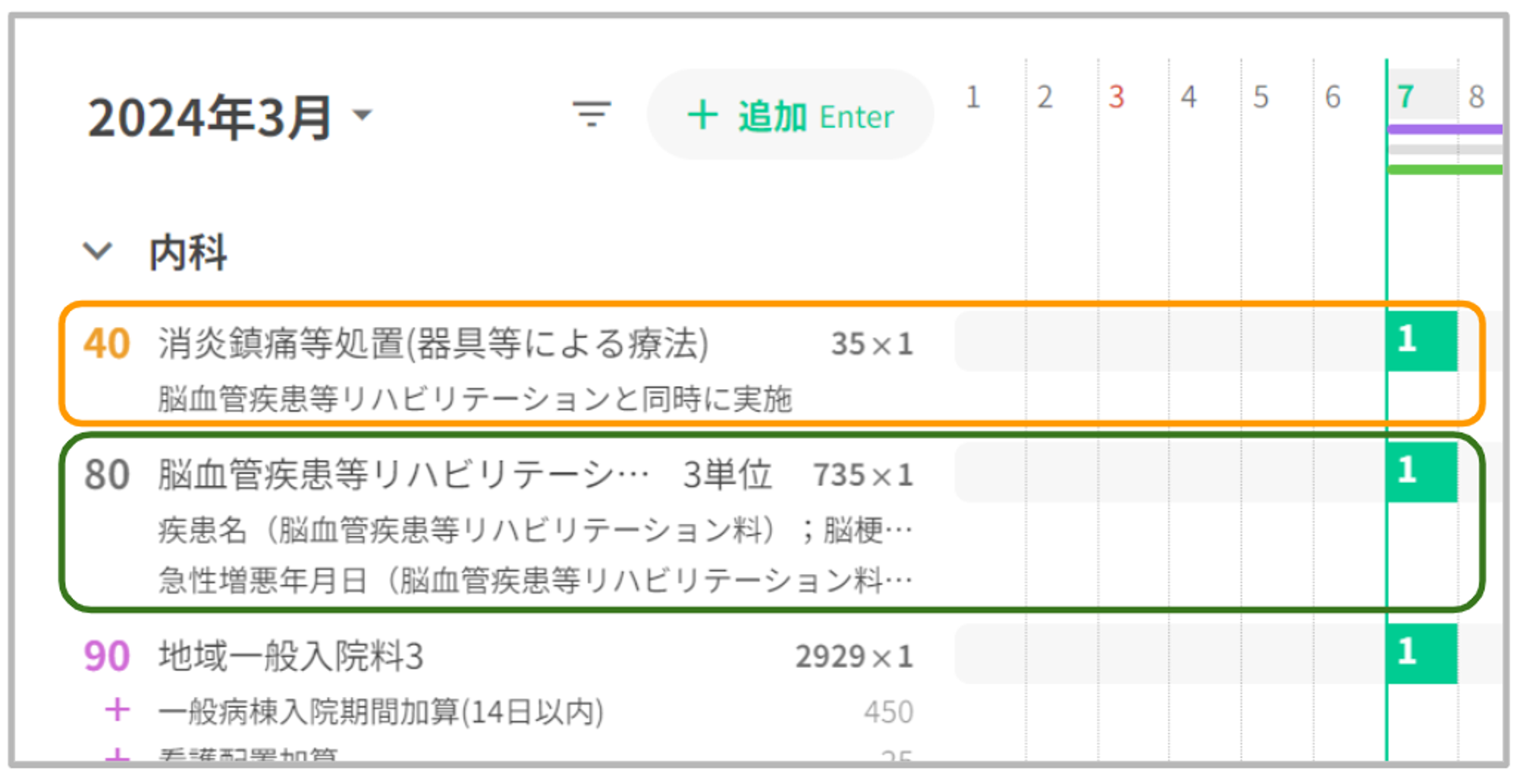1517x784 pixels.
Task: Select the 消炎鎮痛等処置 treatment row
Action: coord(432,343)
